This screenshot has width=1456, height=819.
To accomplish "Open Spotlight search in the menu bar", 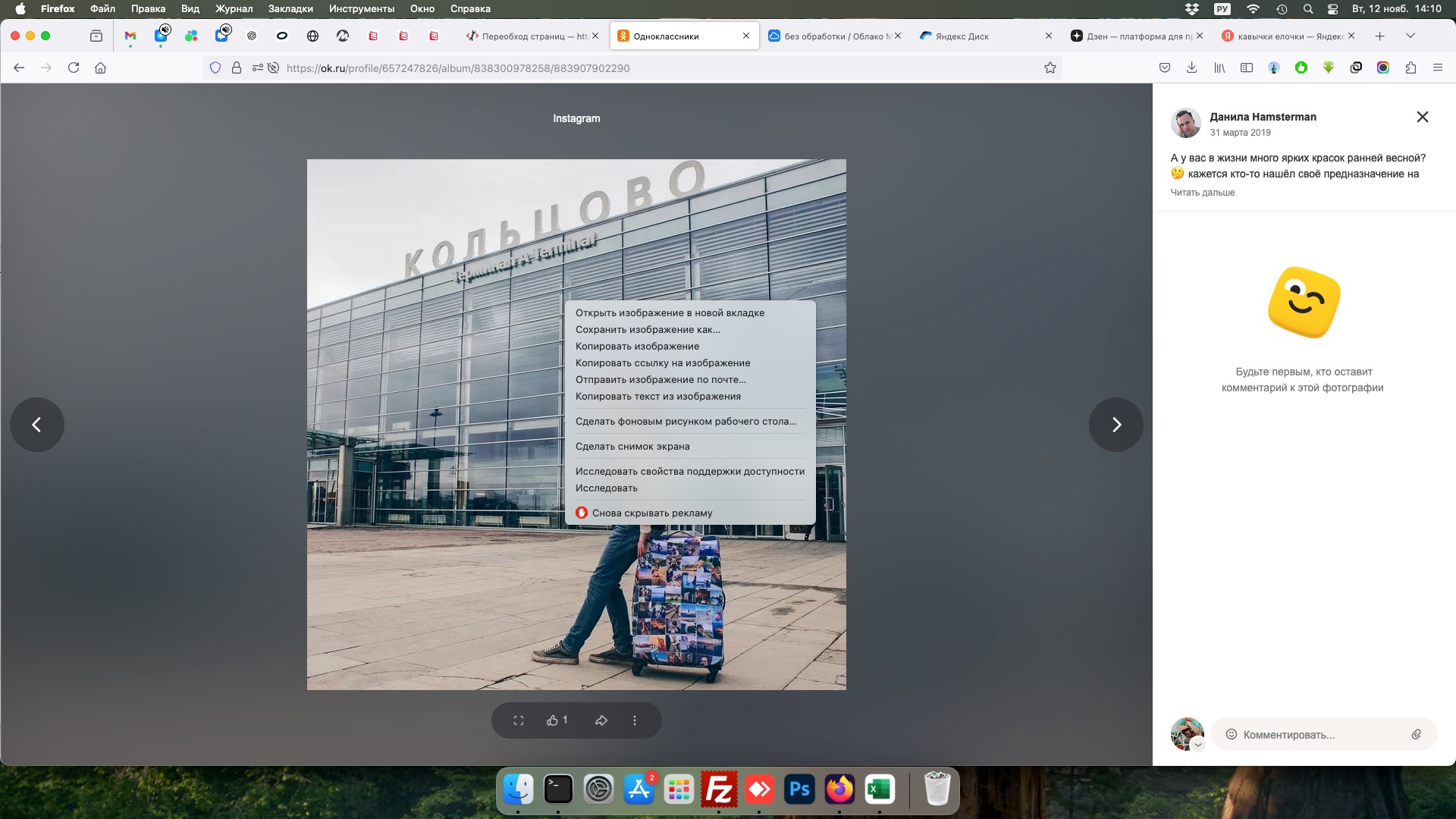I will (1308, 9).
